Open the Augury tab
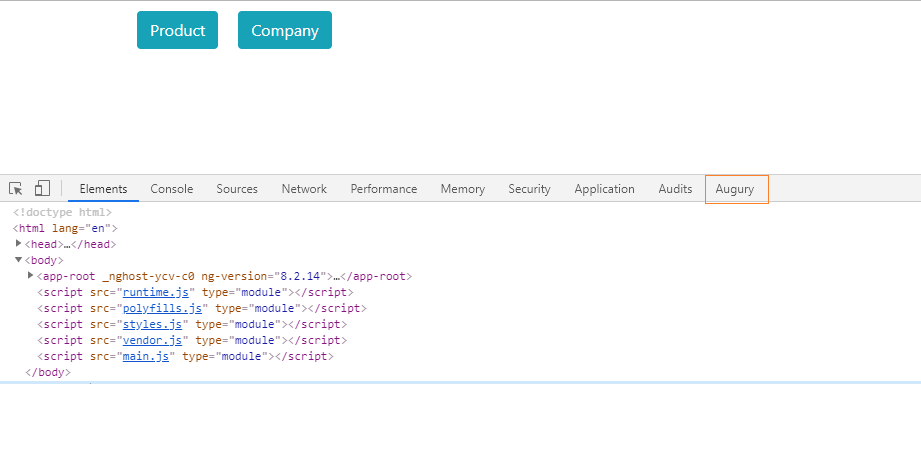Image resolution: width=921 pixels, height=460 pixels. 735,189
